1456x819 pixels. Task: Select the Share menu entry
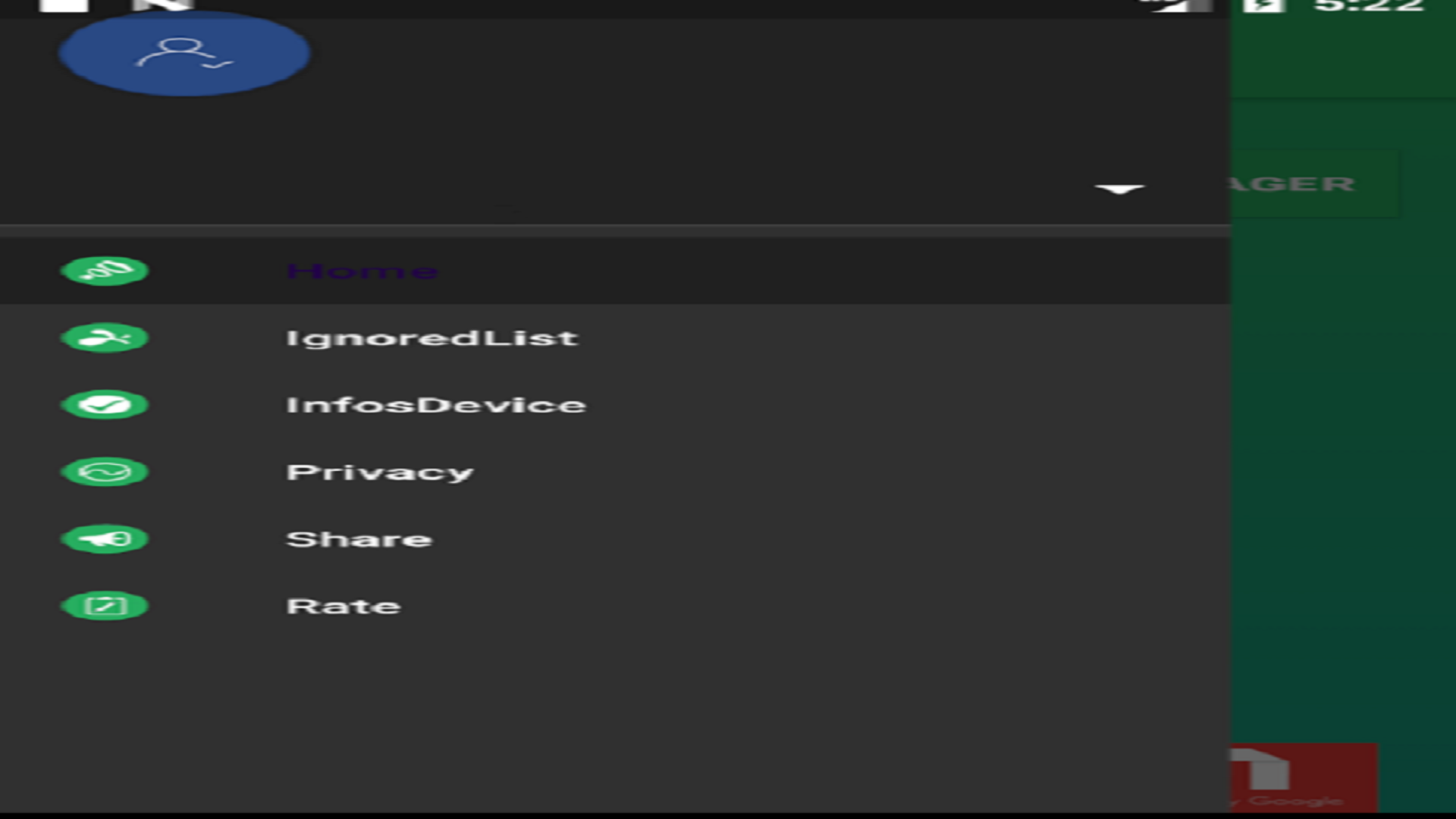point(359,539)
